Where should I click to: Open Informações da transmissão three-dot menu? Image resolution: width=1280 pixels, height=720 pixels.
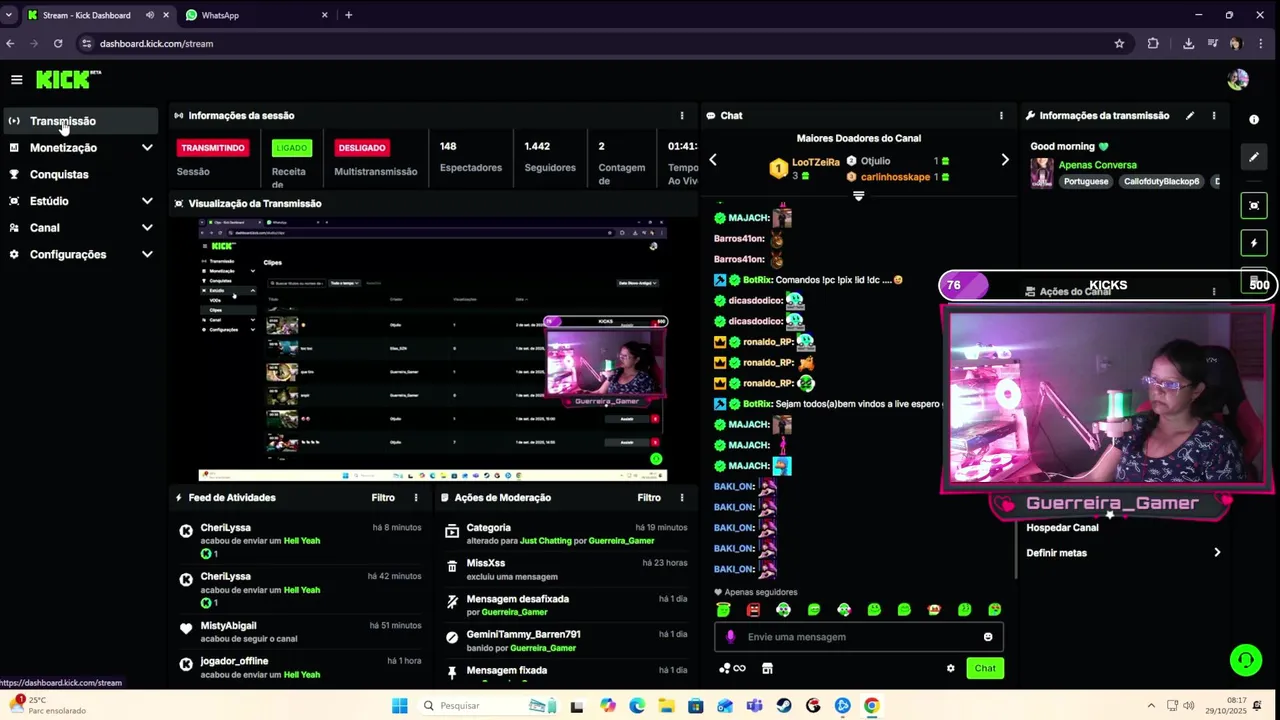[1214, 116]
